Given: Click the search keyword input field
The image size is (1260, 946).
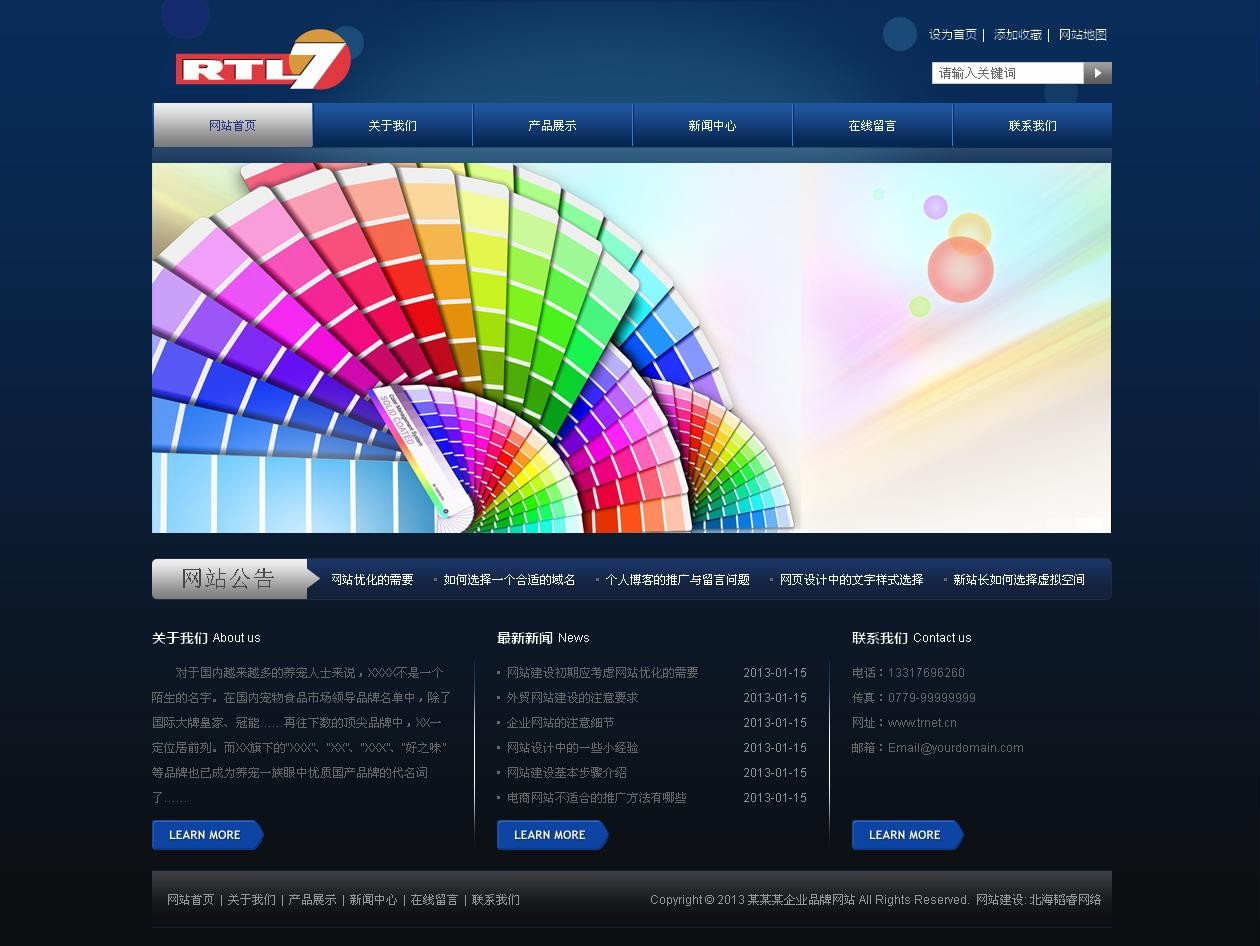Looking at the screenshot, I should [x=1007, y=73].
